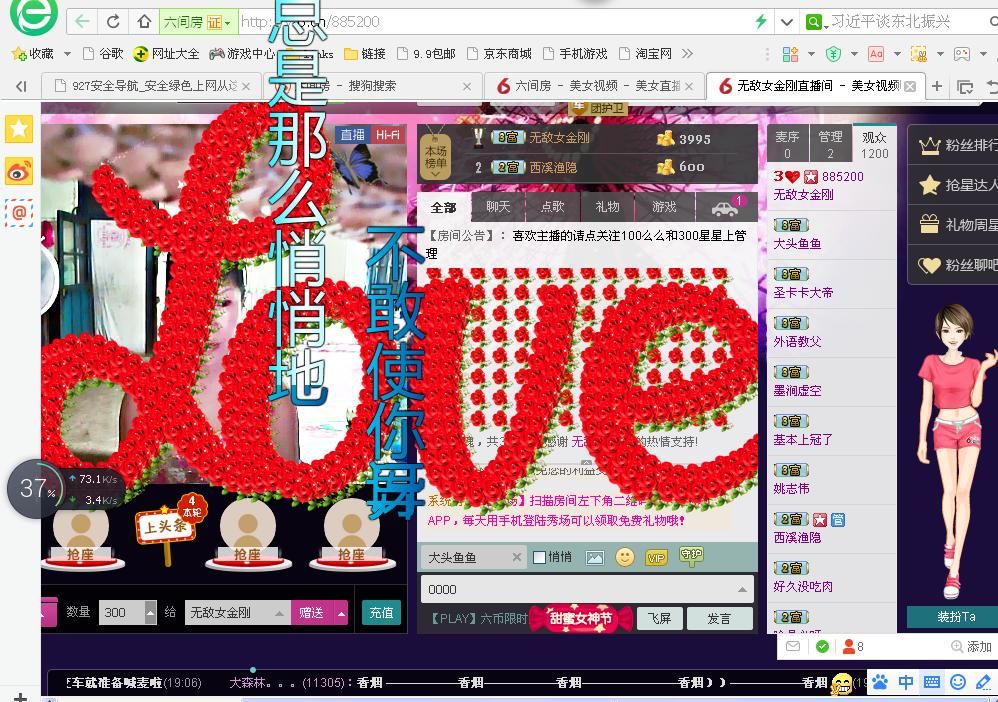Screen dimensions: 998x702
Task: Open the 抢星达人 panel link
Action: 953,185
